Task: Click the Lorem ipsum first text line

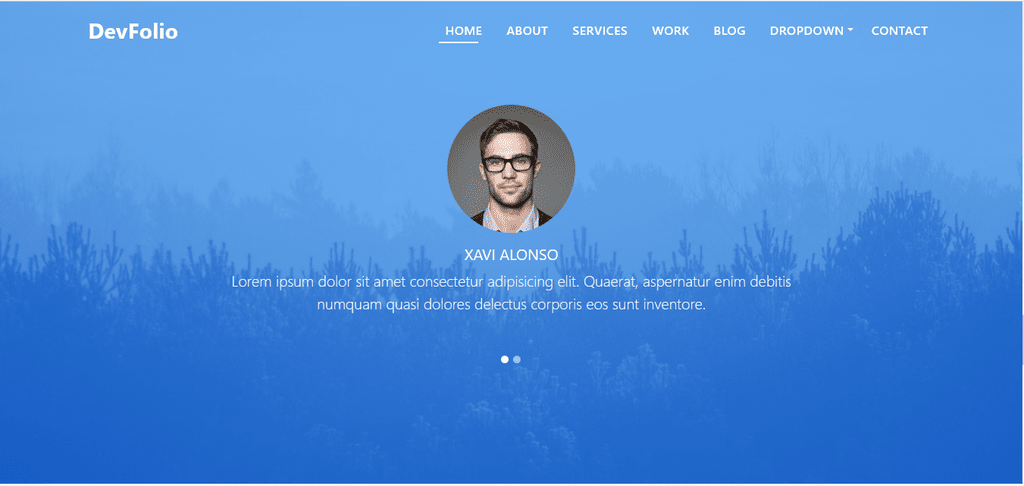Action: pyautogui.click(x=511, y=282)
